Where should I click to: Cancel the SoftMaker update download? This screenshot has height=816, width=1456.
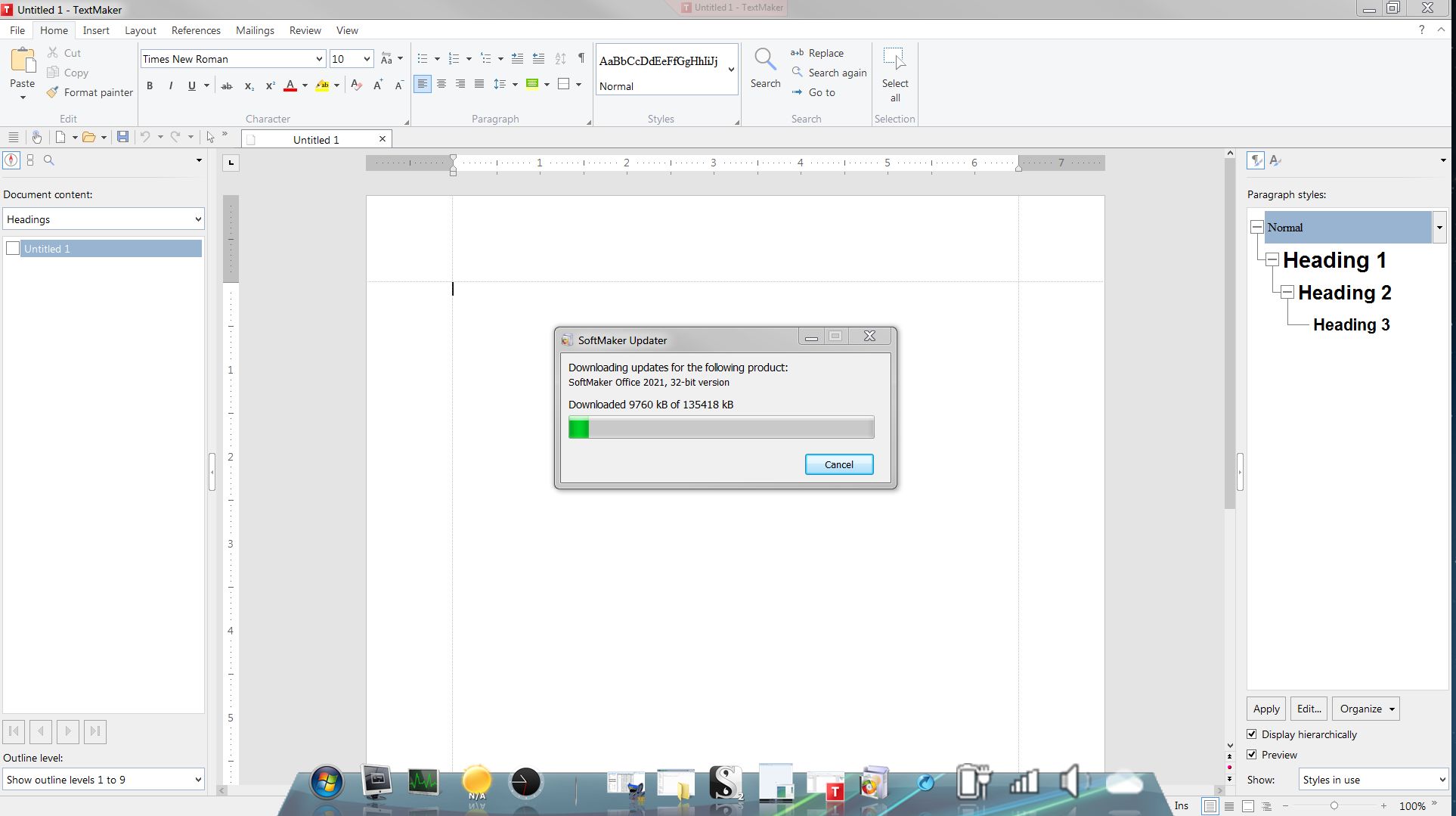tap(838, 464)
